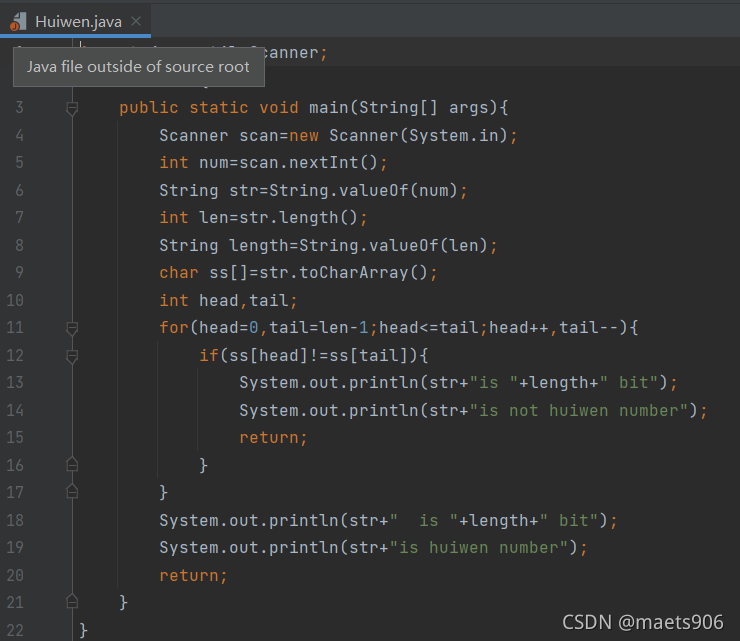Click the fold end marker on line 21
The height and width of the screenshot is (641, 740).
(72, 602)
